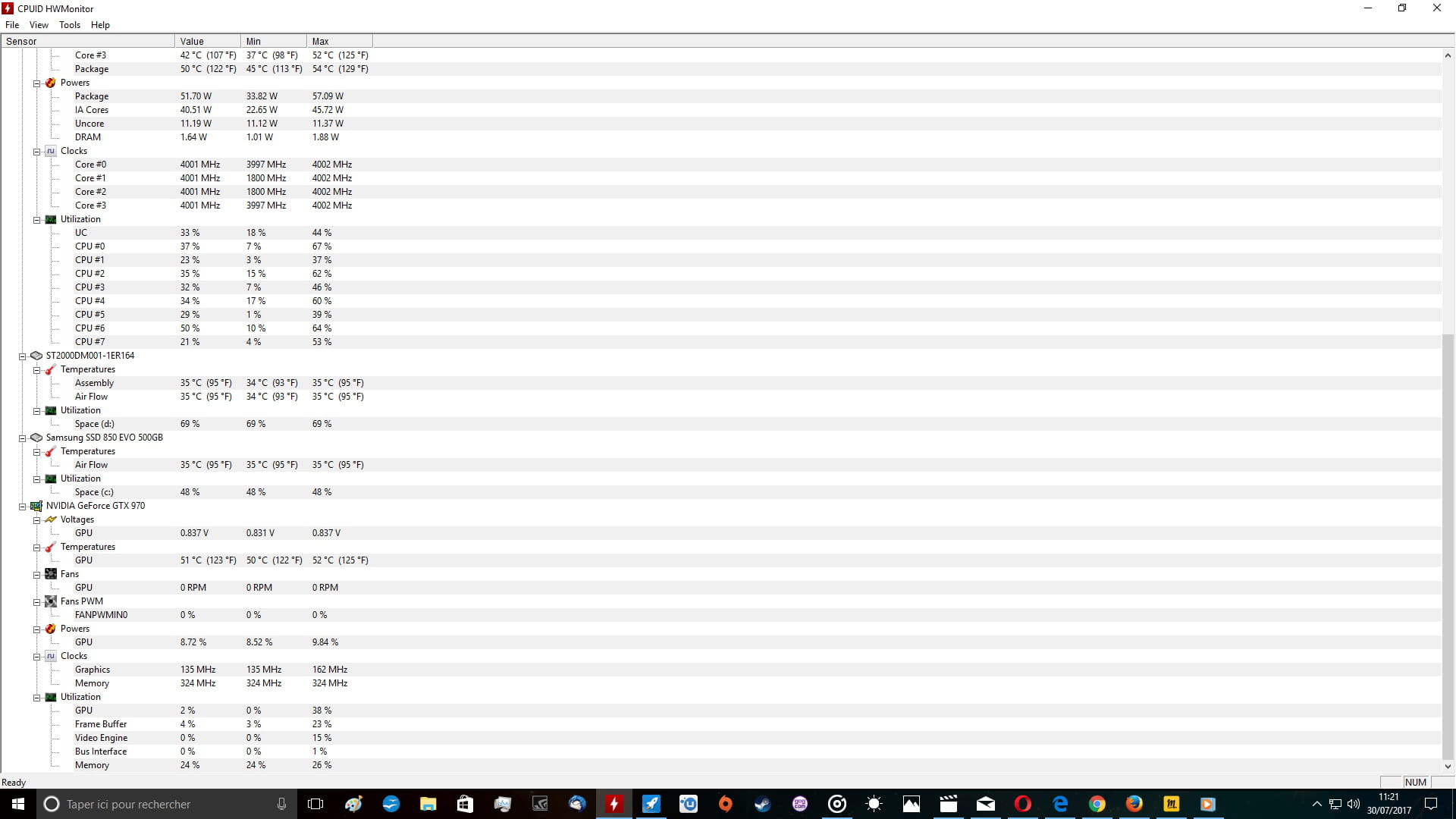The image size is (1456, 819).
Task: Click the Max column header
Action: coord(339,42)
